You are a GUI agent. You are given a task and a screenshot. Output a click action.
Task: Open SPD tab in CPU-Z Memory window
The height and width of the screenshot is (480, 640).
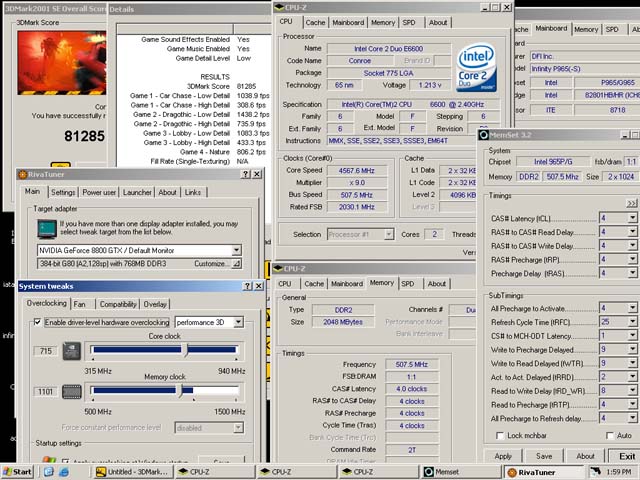[408, 284]
